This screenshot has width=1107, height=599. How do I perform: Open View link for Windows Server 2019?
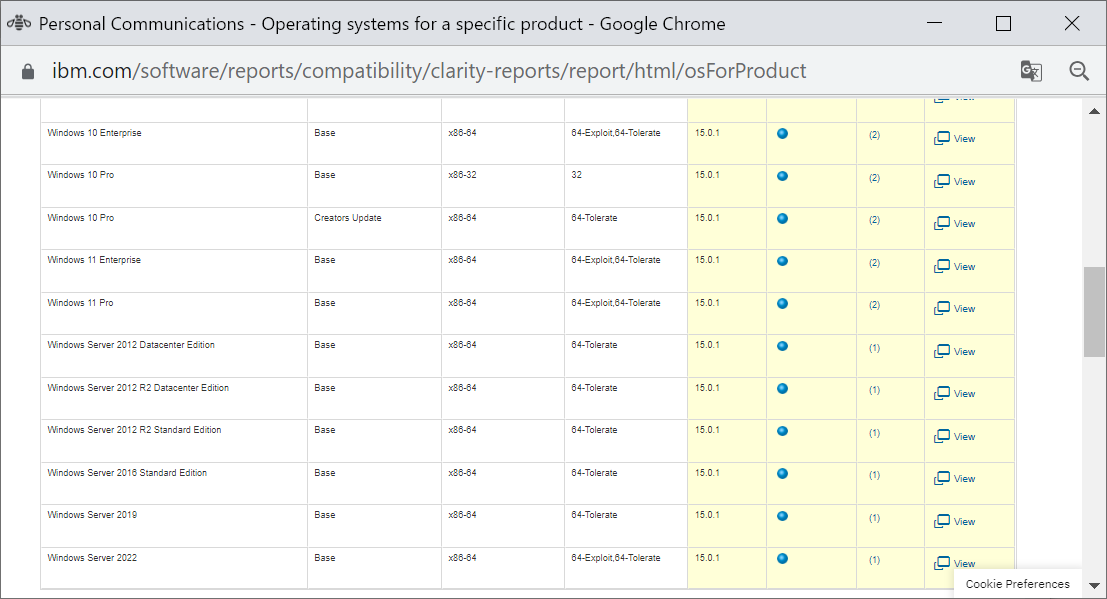click(955, 521)
